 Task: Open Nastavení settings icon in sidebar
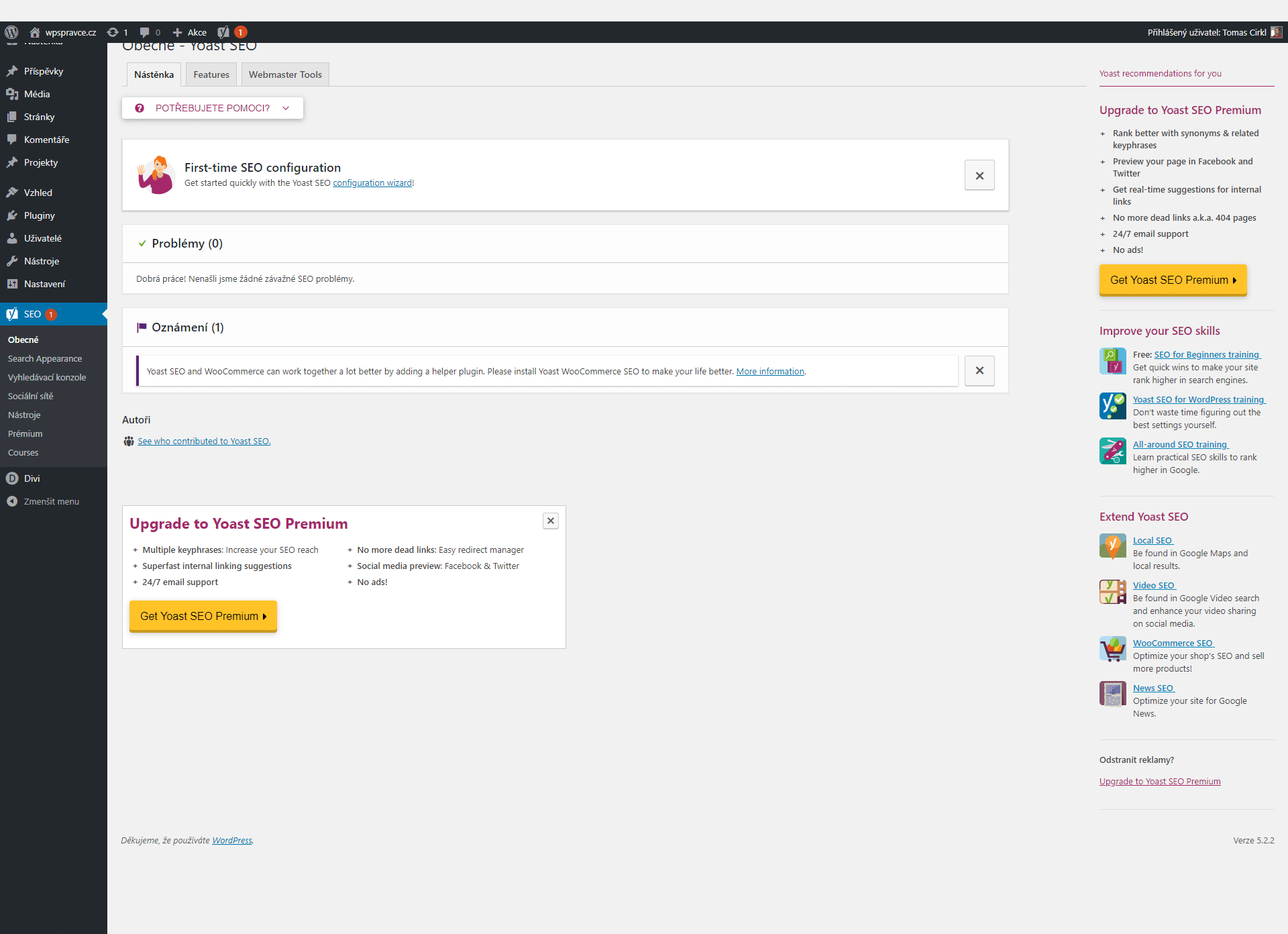tap(12, 284)
